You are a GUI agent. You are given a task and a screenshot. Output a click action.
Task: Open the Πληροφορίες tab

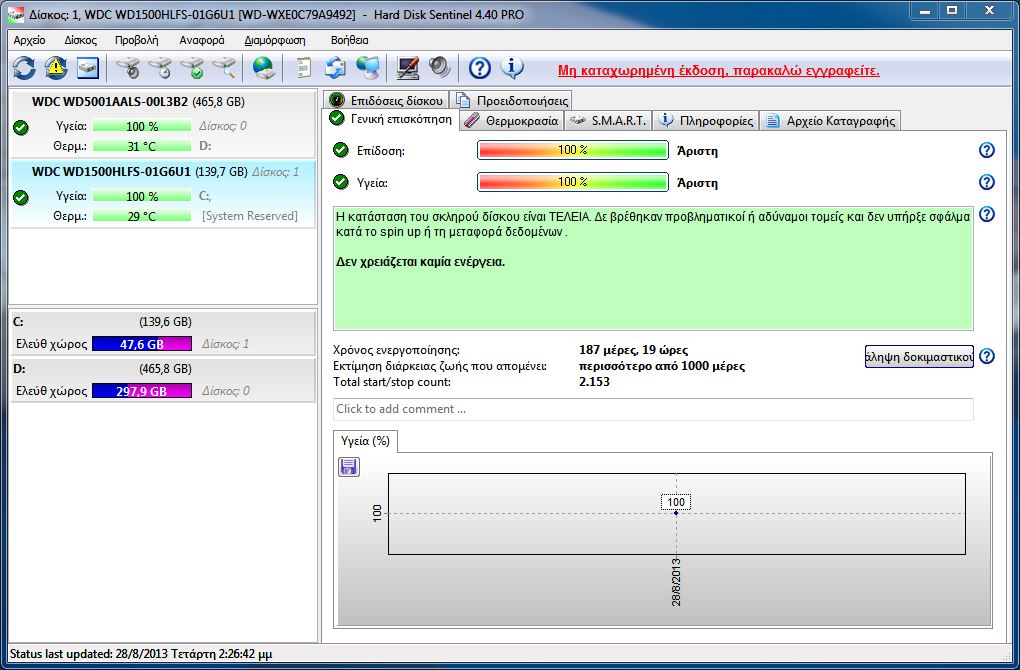[706, 120]
